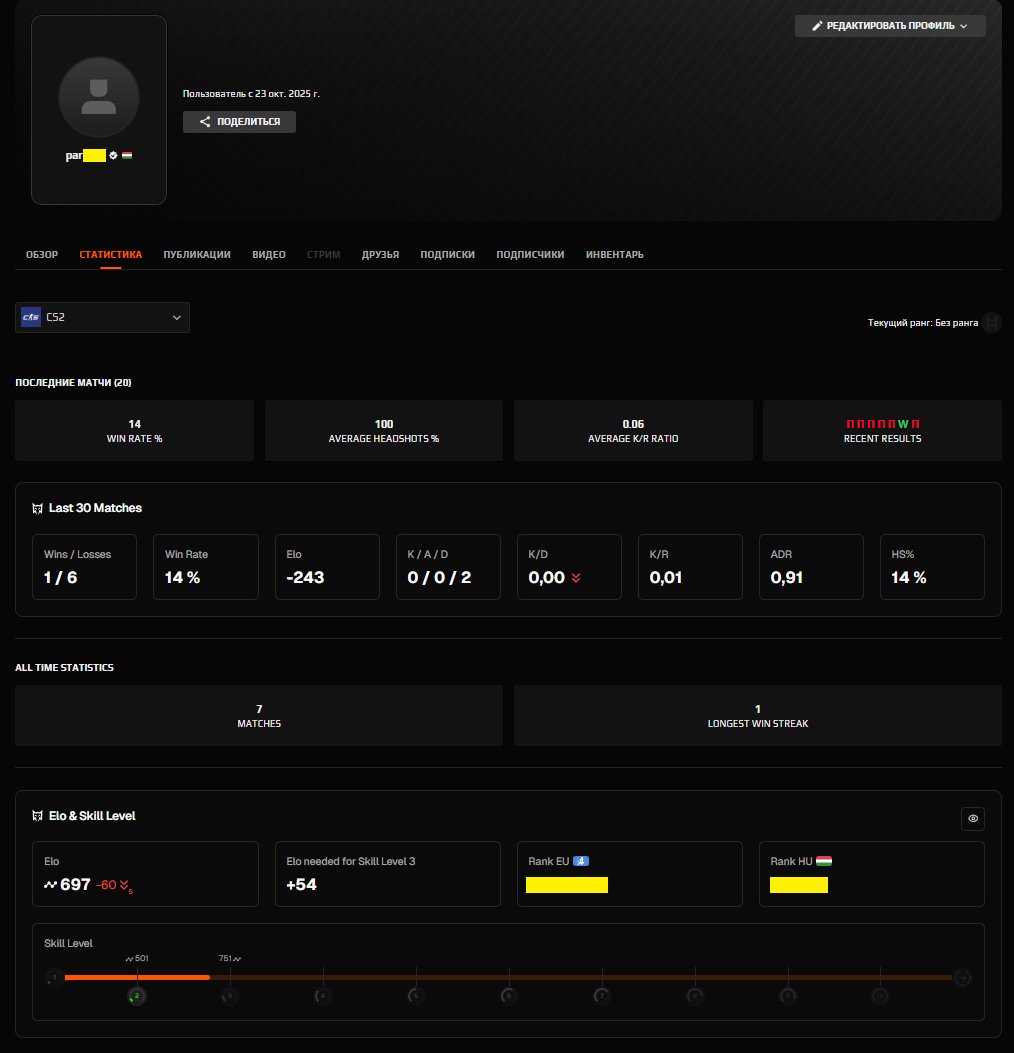Open the CS2 game selector dropdown
This screenshot has height=1053, width=1014.
point(102,317)
